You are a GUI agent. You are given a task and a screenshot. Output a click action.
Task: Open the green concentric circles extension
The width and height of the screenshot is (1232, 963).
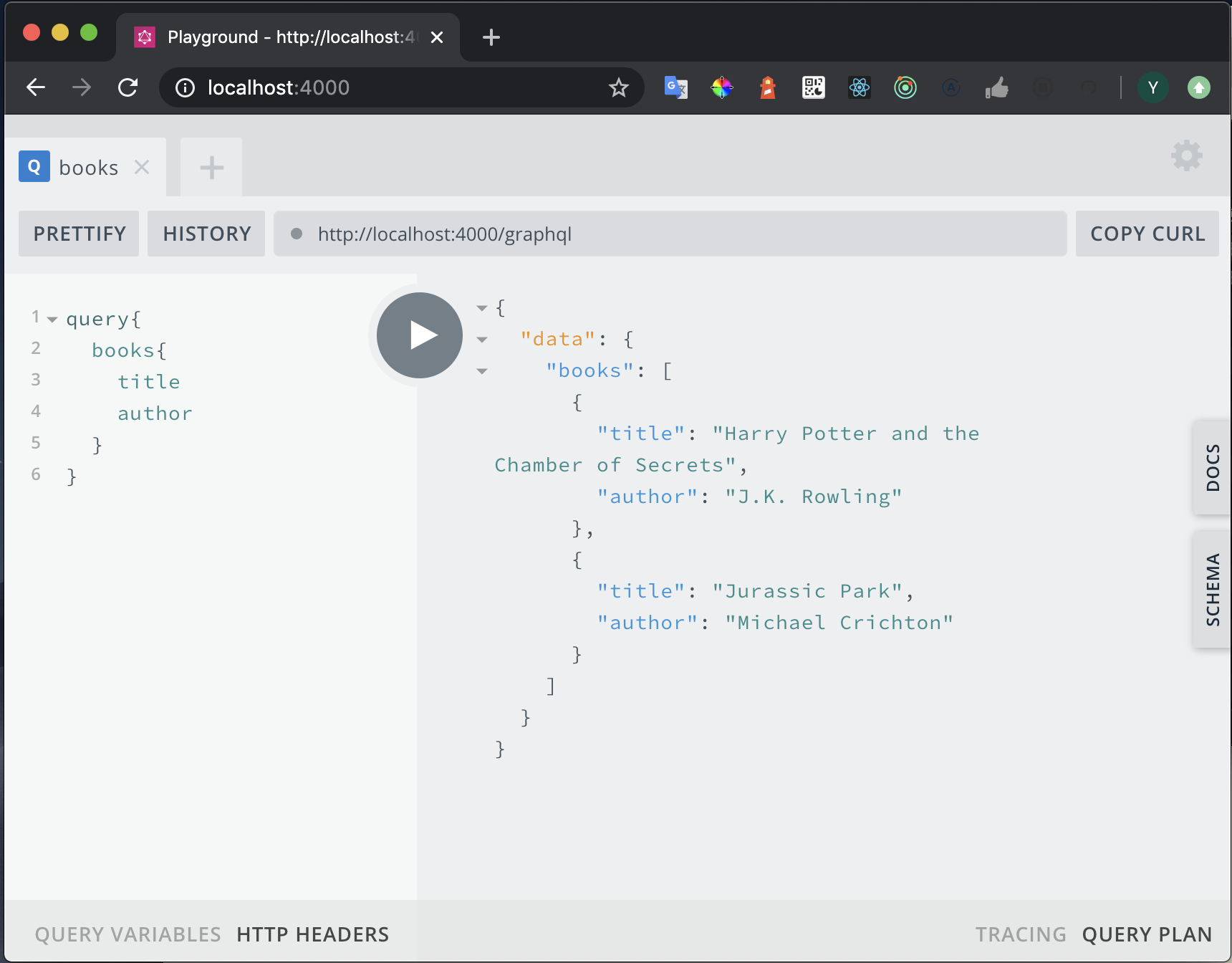pos(905,87)
